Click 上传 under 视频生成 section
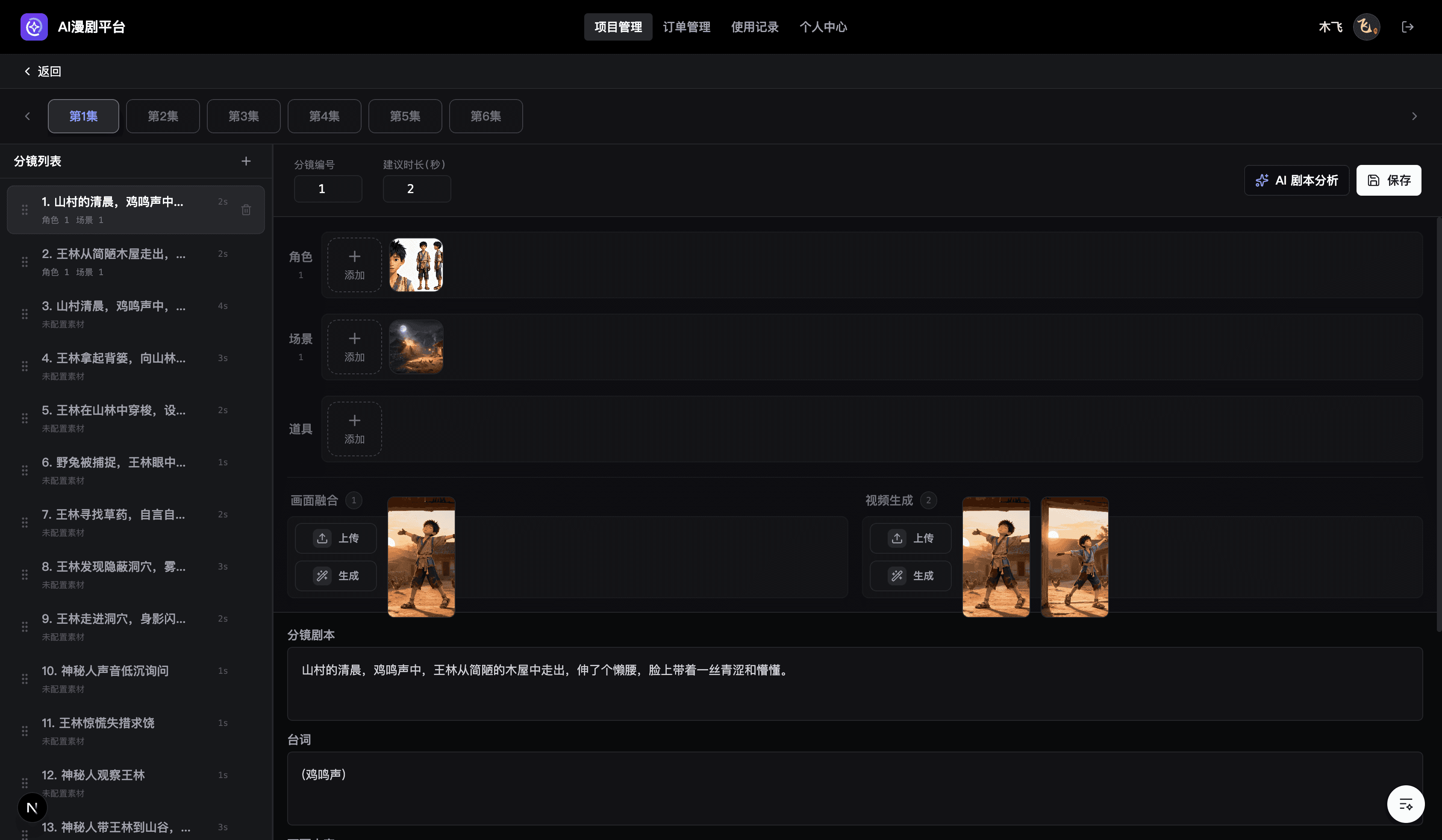The width and height of the screenshot is (1442, 840). 910,538
